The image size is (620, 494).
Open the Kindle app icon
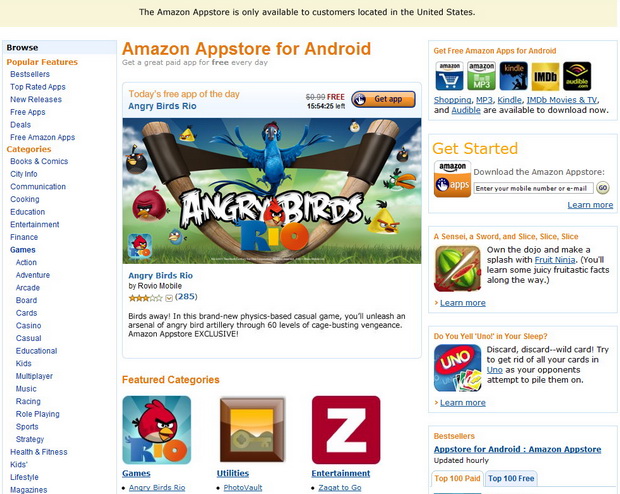(x=513, y=76)
